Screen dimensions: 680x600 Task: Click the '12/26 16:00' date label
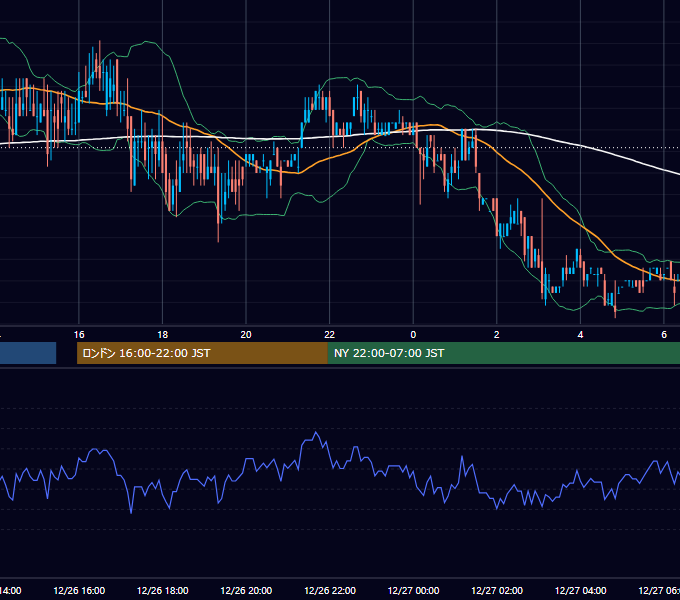coord(79,590)
